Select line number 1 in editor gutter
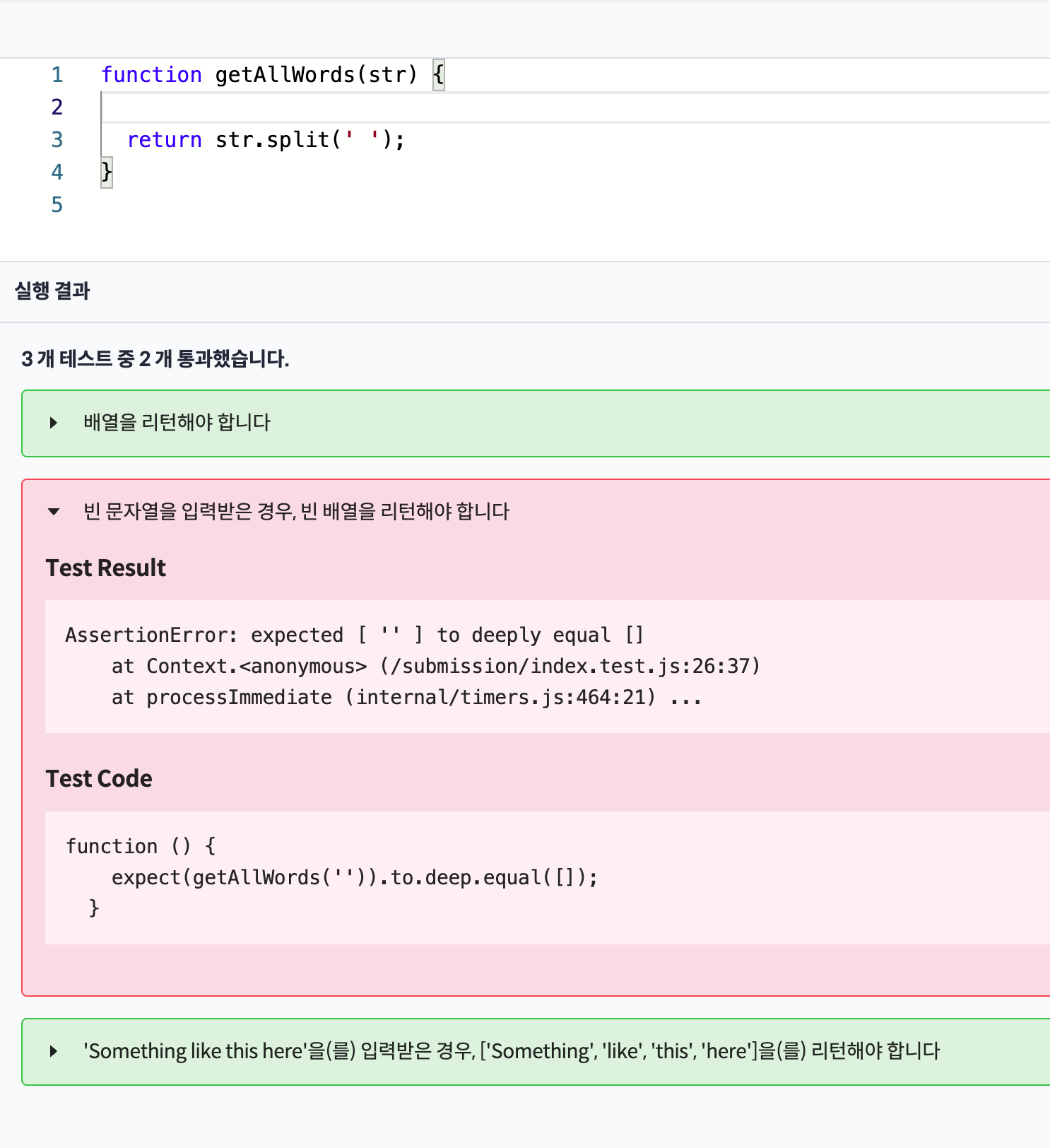The image size is (1050, 1148). click(57, 75)
